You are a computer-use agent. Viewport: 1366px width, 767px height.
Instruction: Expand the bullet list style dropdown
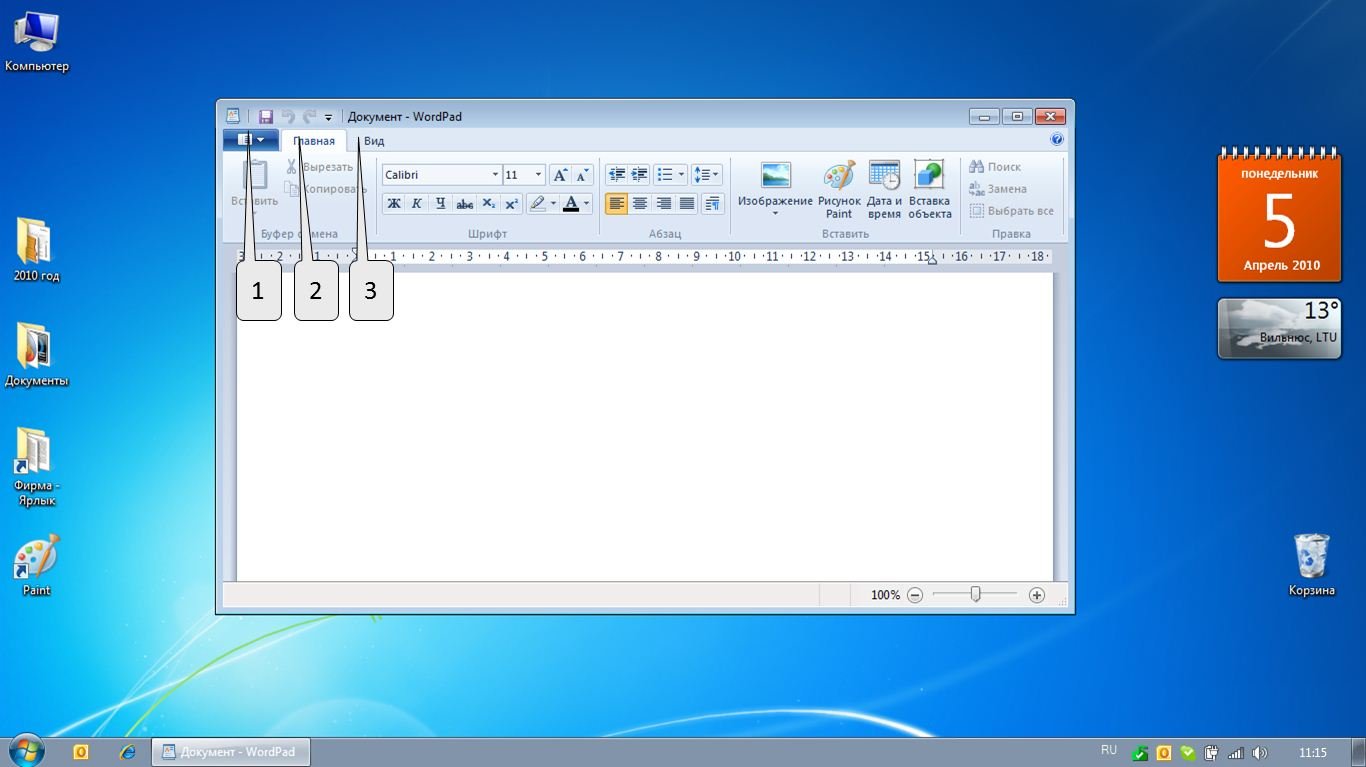(x=682, y=175)
